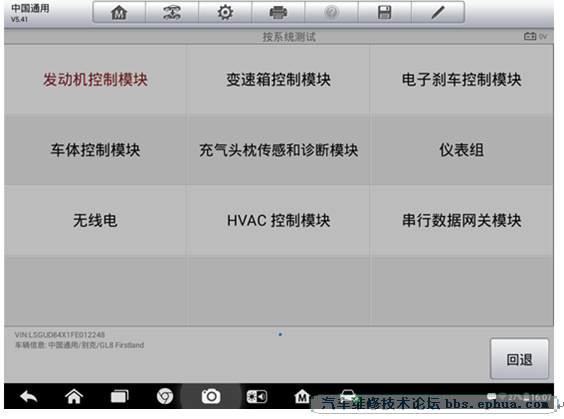Select 充气头枕传感和诊断模块
This screenshot has height=419, width=564.
pos(278,150)
